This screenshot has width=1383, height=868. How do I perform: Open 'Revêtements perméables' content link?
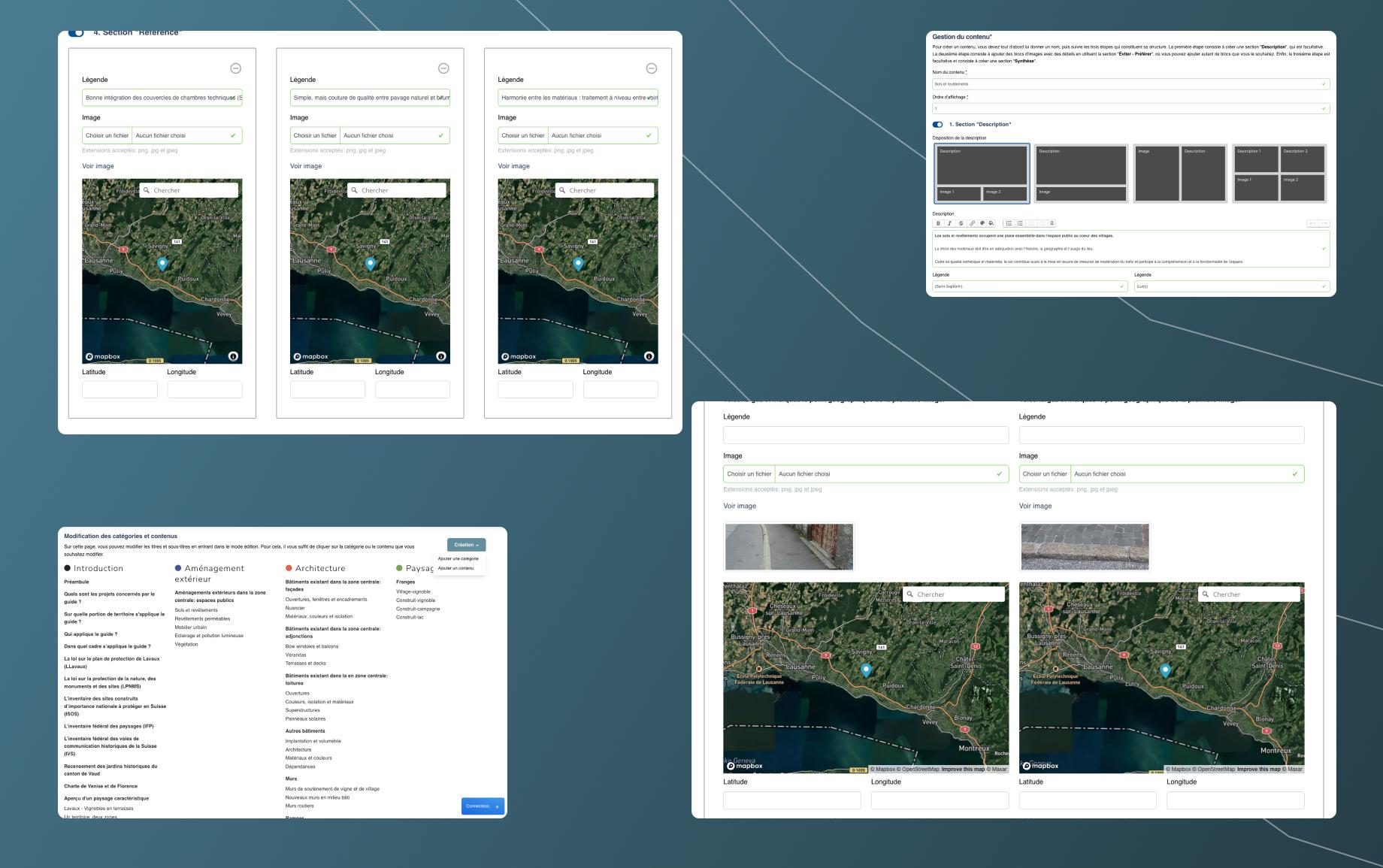point(202,618)
